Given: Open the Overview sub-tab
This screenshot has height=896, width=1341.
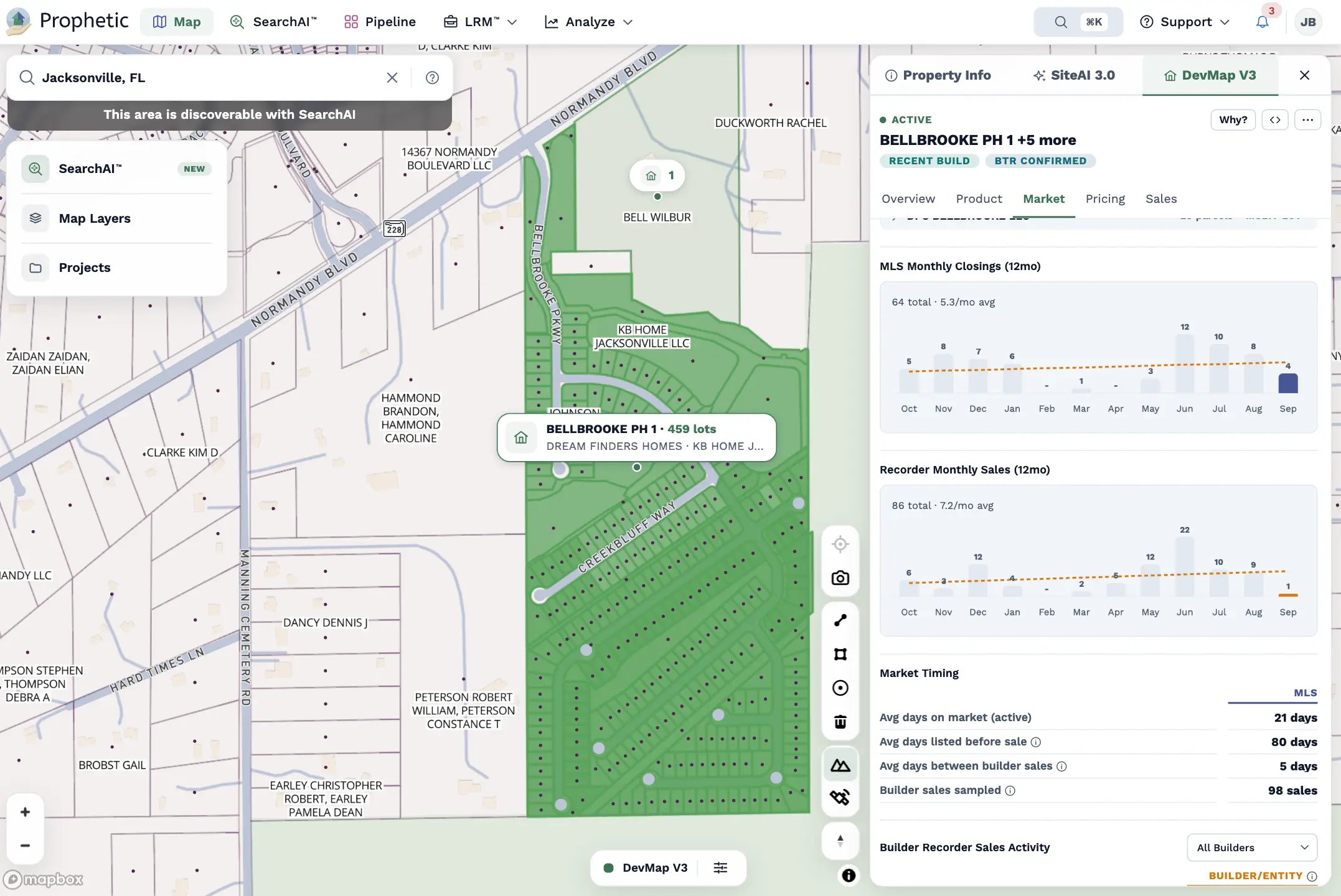Looking at the screenshot, I should pyautogui.click(x=908, y=199).
